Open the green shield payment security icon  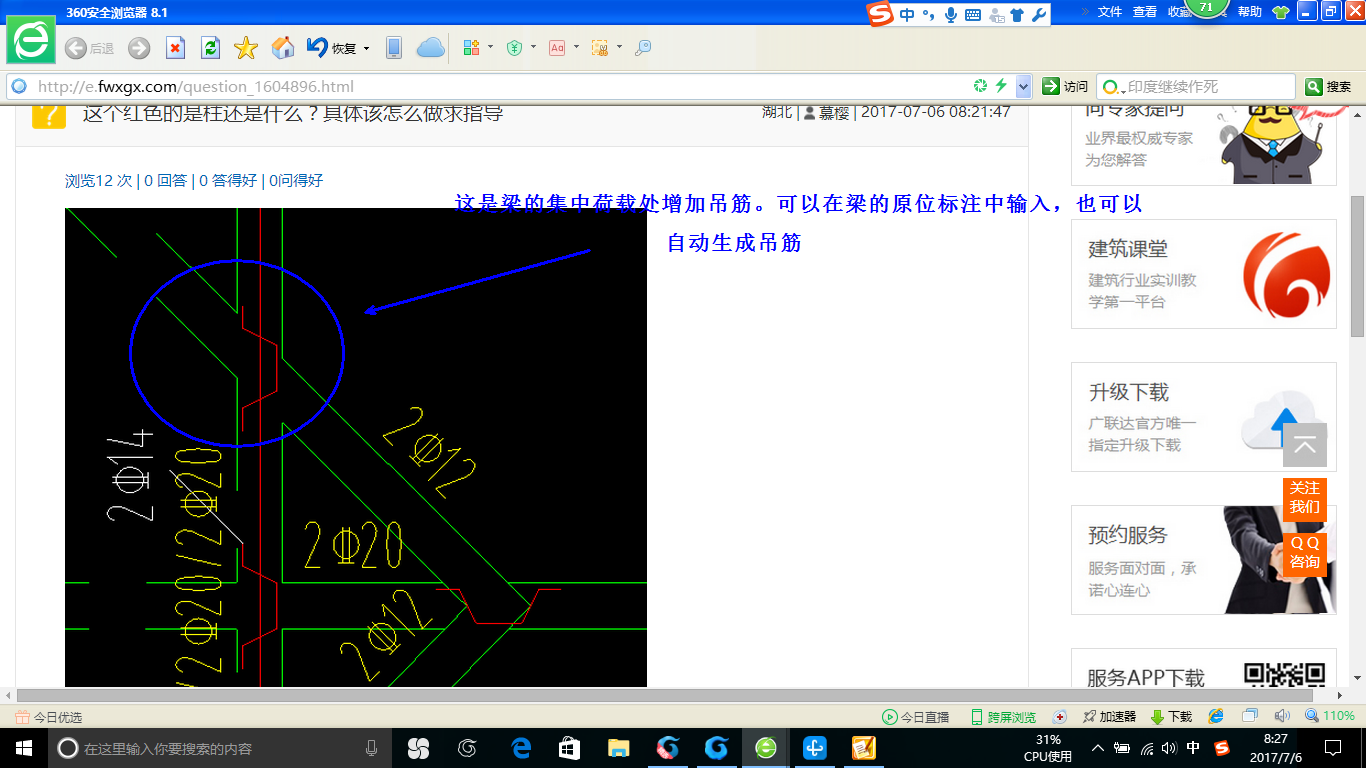(x=514, y=48)
